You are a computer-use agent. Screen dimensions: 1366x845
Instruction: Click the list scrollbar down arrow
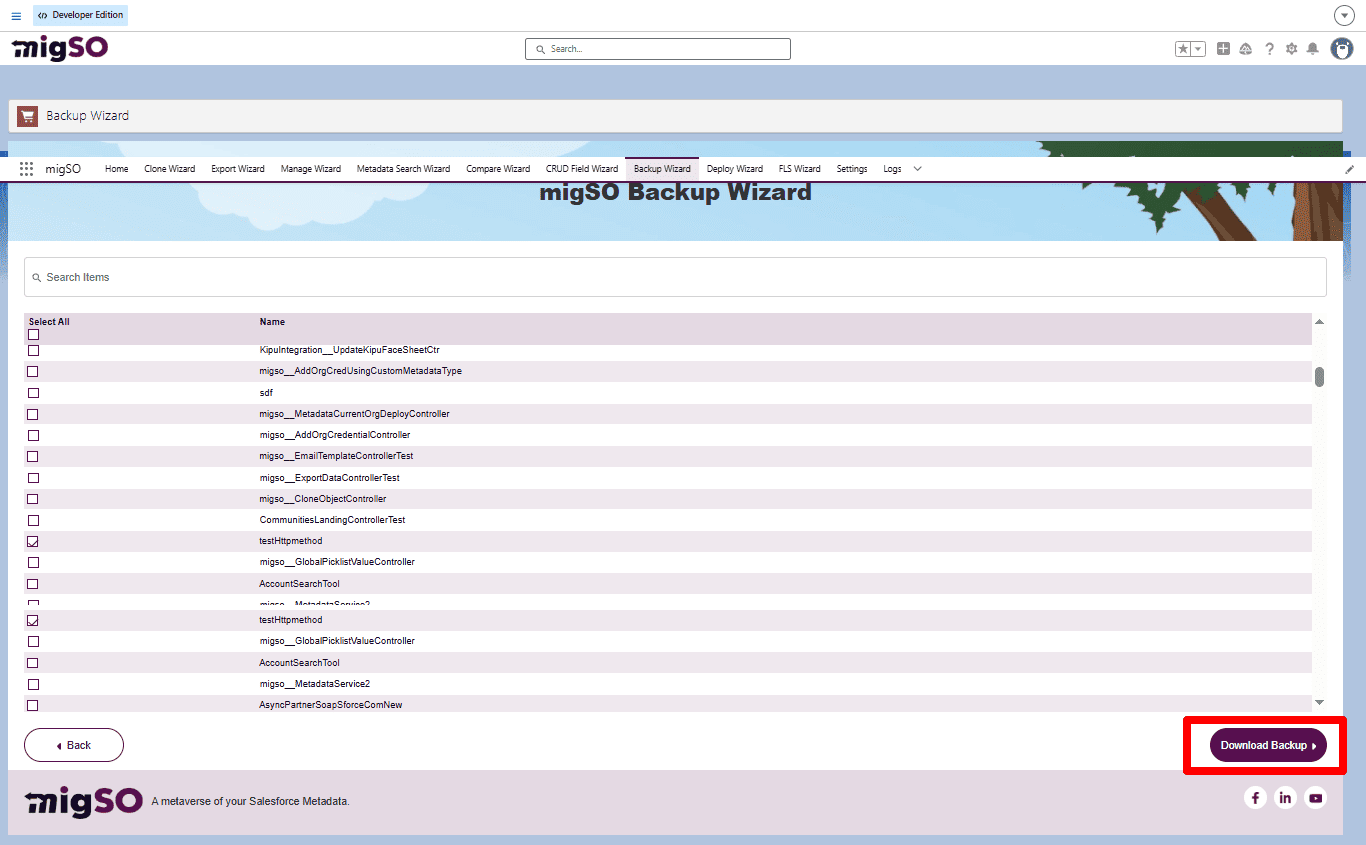(1319, 703)
